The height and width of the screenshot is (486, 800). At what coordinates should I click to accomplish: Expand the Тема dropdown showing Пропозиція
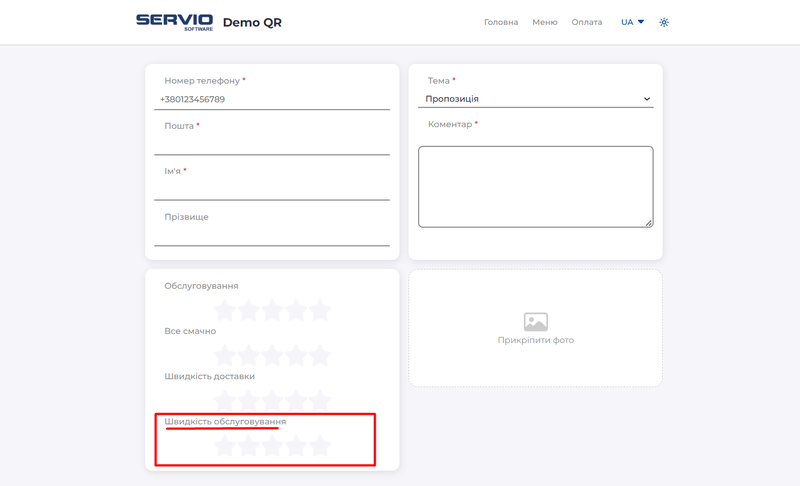[x=535, y=99]
